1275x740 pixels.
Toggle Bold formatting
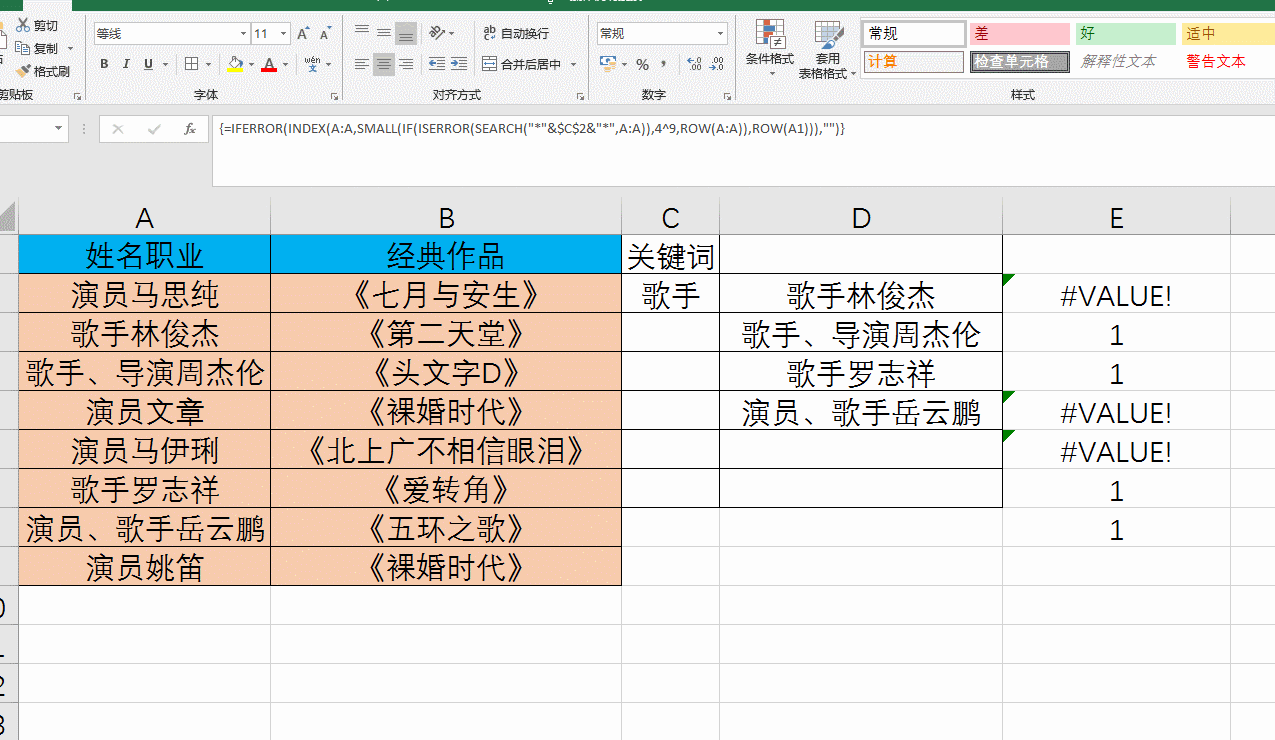(x=104, y=64)
